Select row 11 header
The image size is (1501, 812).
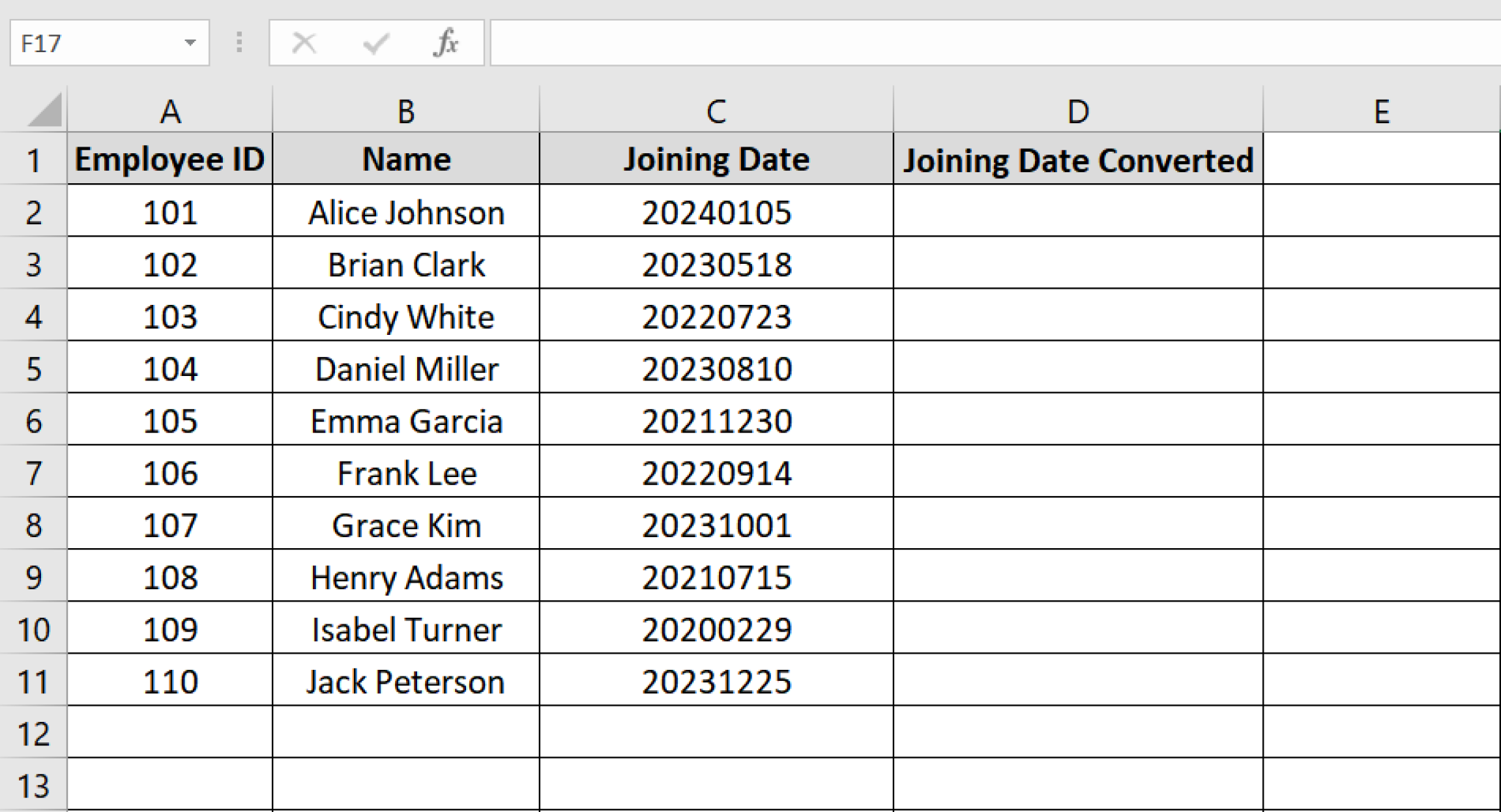[x=33, y=682]
